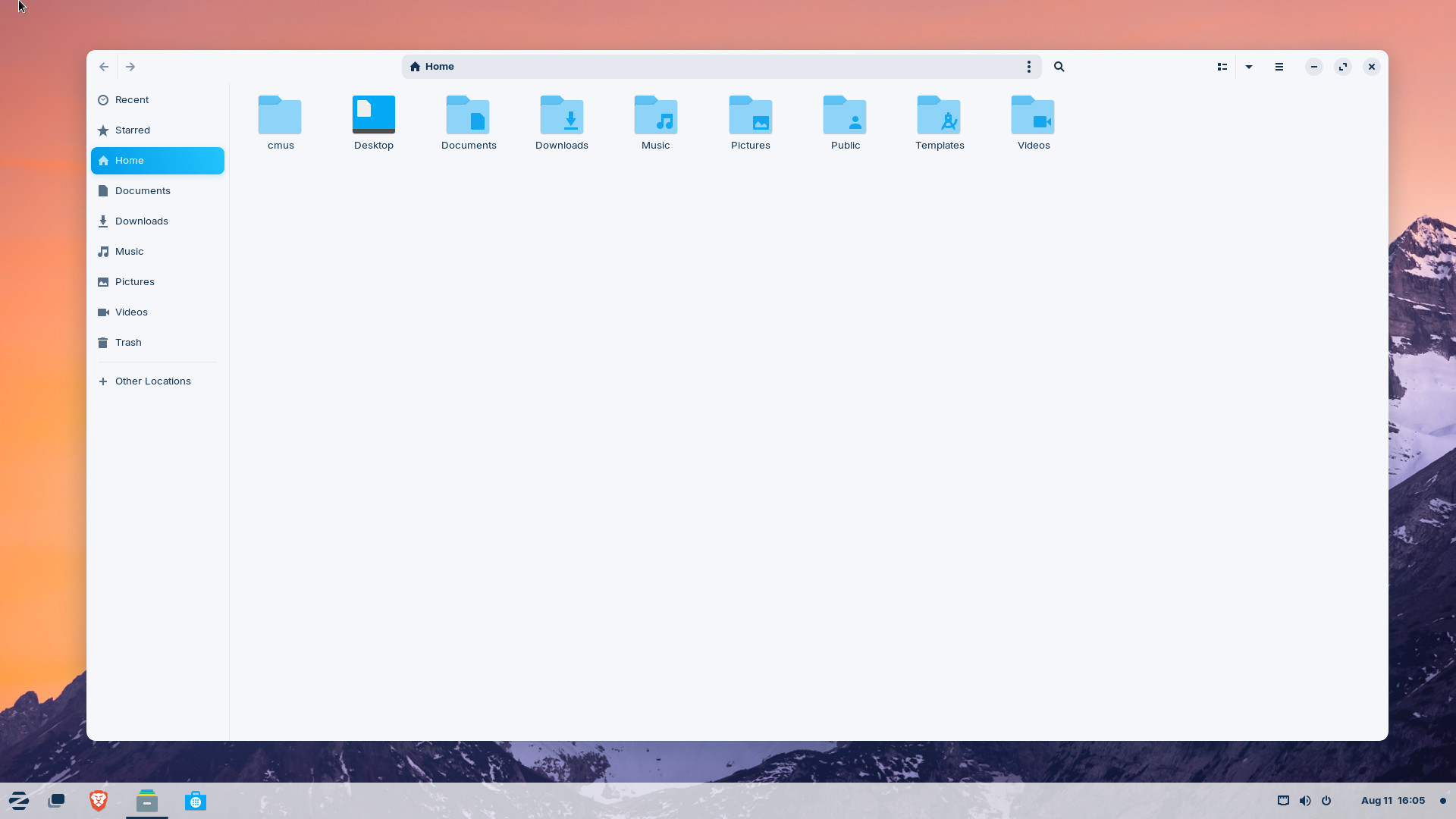
Task: Open the hamburger menu in Files
Action: 1279,67
